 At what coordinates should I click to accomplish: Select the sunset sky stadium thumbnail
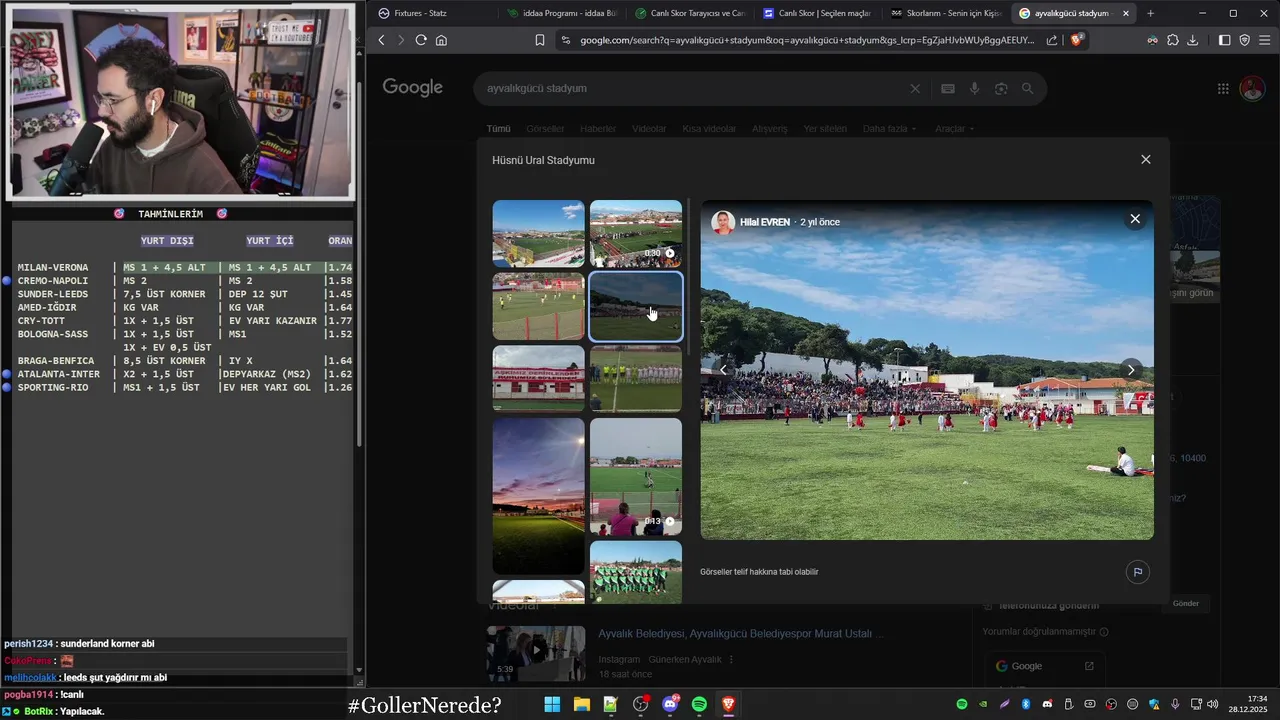pyautogui.click(x=538, y=496)
